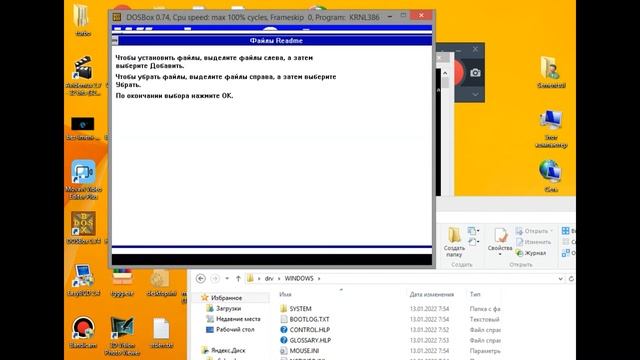Sort by Дата изменения column header
The image size is (640, 360).
point(432,294)
